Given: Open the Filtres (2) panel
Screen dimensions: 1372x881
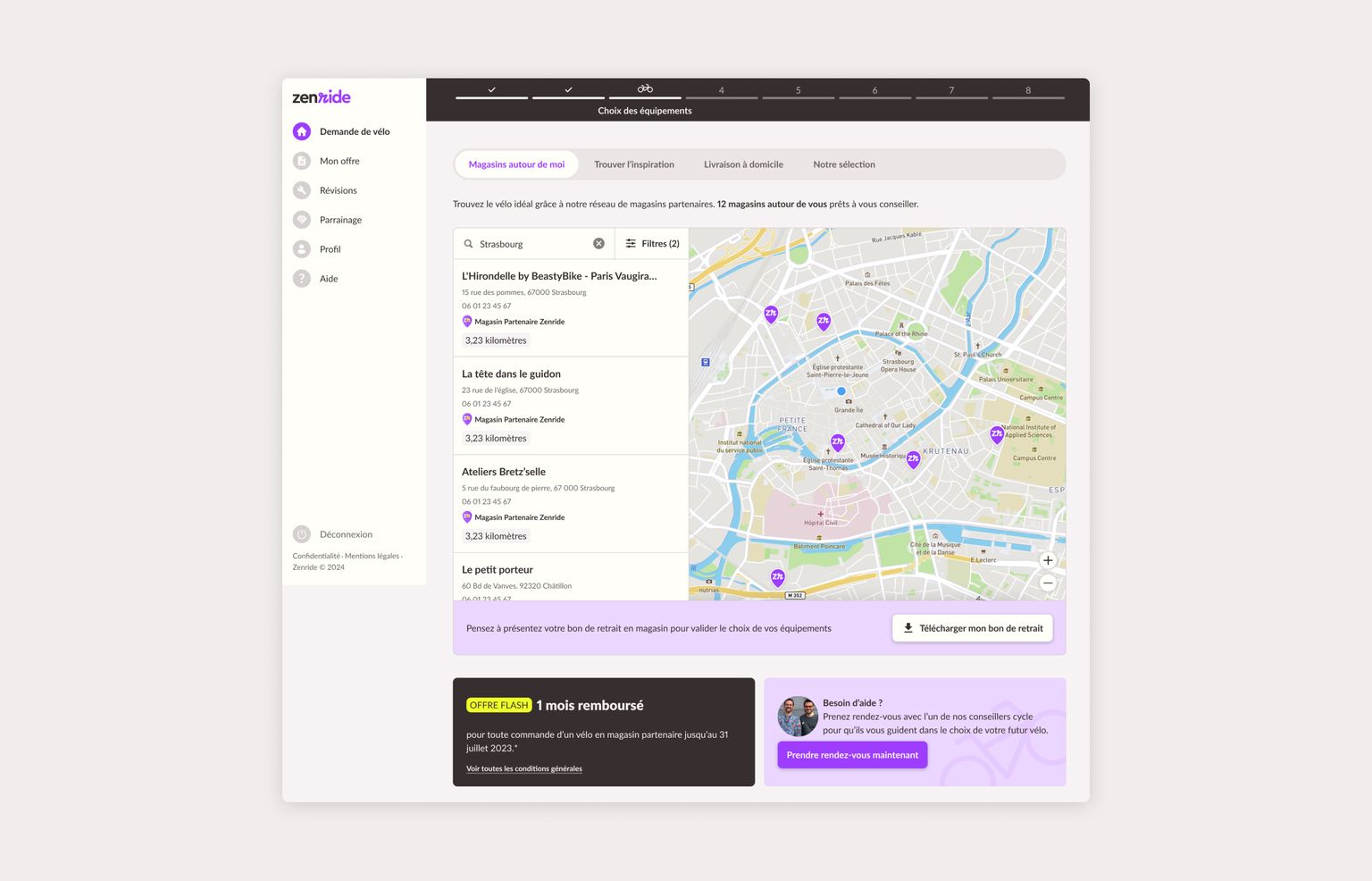Looking at the screenshot, I should (x=652, y=244).
